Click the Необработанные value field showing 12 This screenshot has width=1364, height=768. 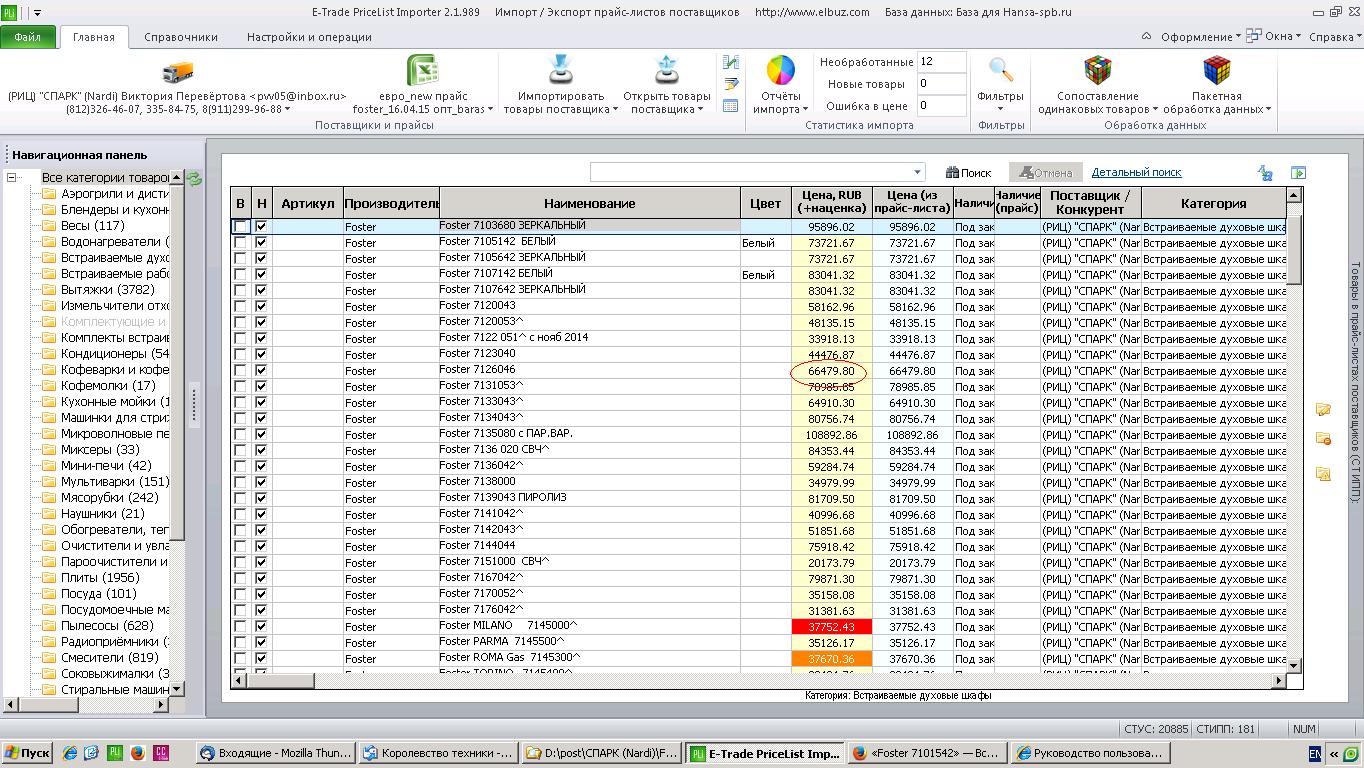(x=940, y=62)
